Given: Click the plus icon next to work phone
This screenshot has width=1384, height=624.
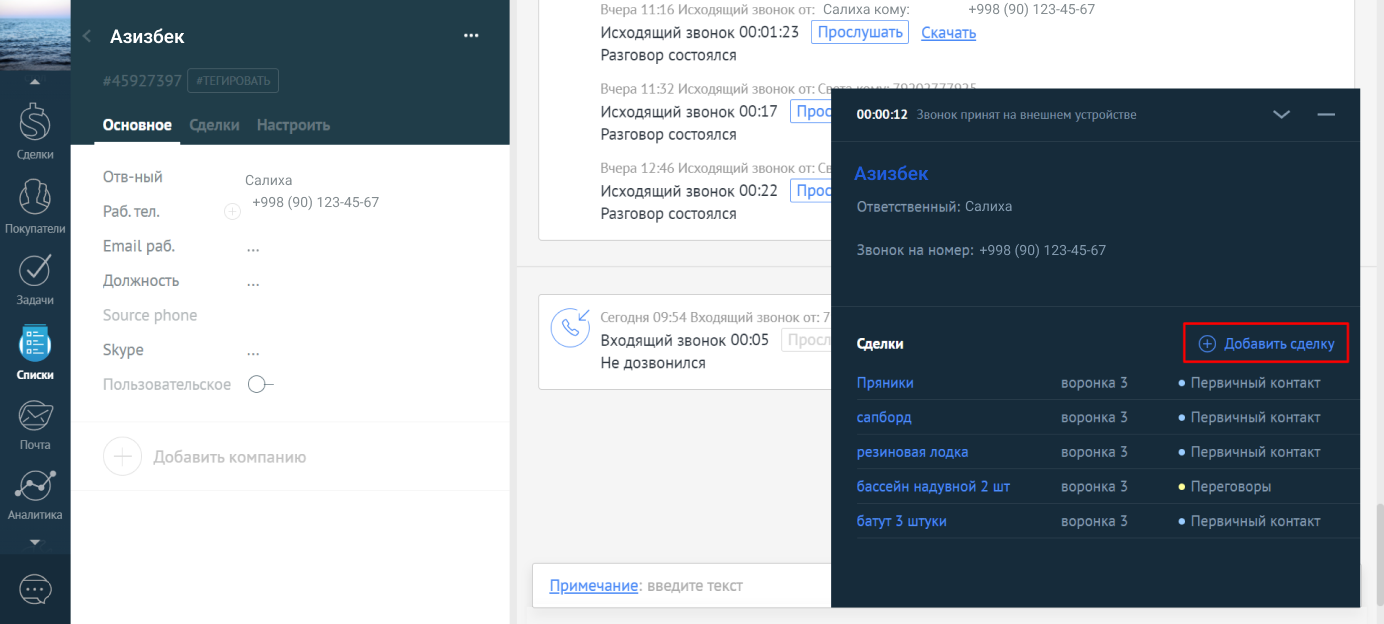Looking at the screenshot, I should coord(232,211).
